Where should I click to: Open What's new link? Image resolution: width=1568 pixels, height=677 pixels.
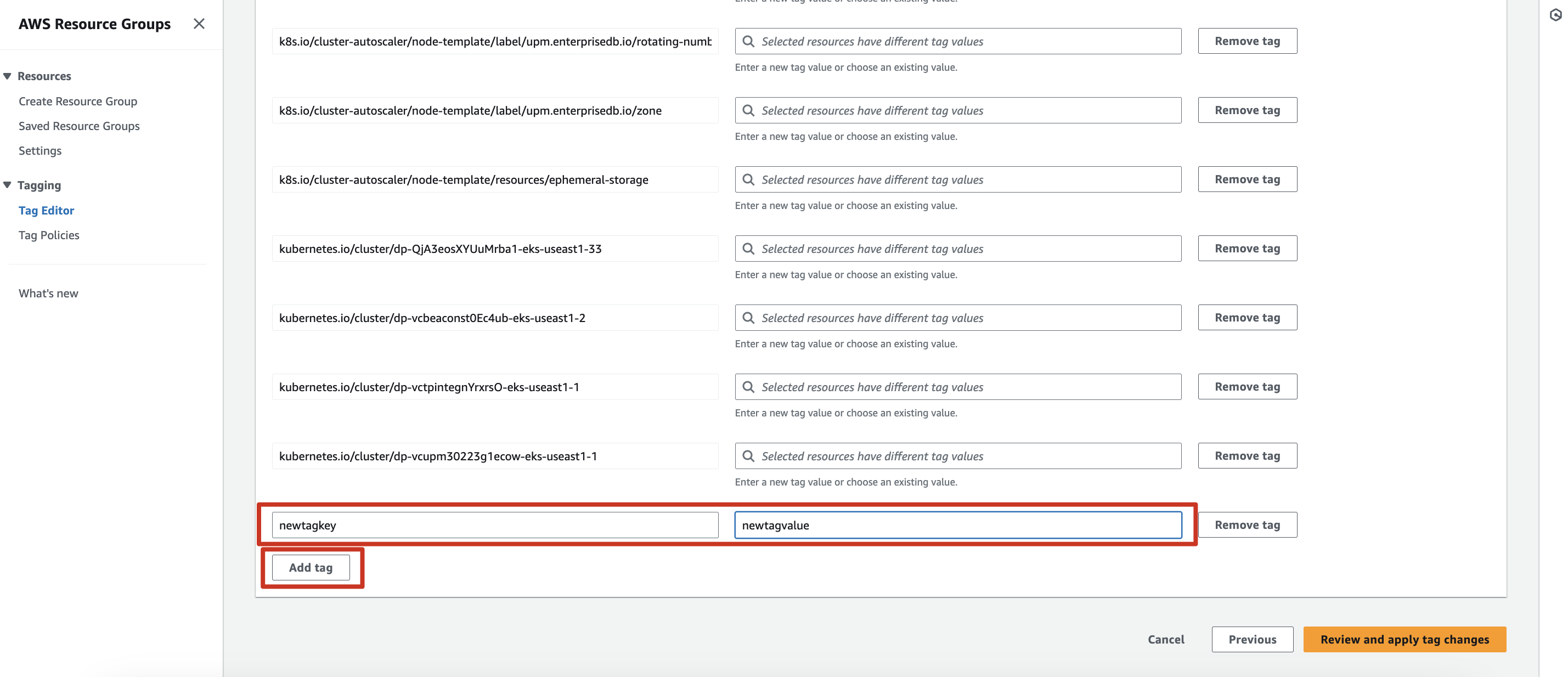coord(49,294)
